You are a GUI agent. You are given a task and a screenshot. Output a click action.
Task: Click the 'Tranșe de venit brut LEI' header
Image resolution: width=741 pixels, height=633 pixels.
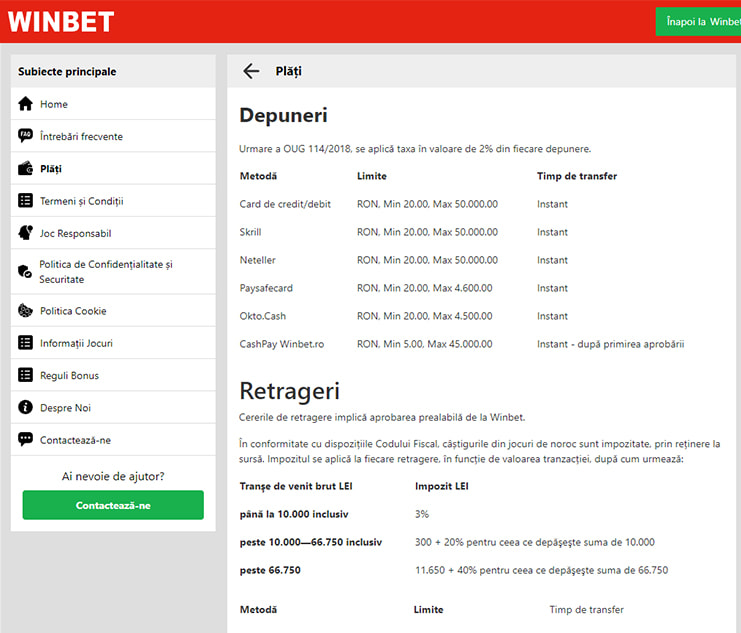point(296,486)
